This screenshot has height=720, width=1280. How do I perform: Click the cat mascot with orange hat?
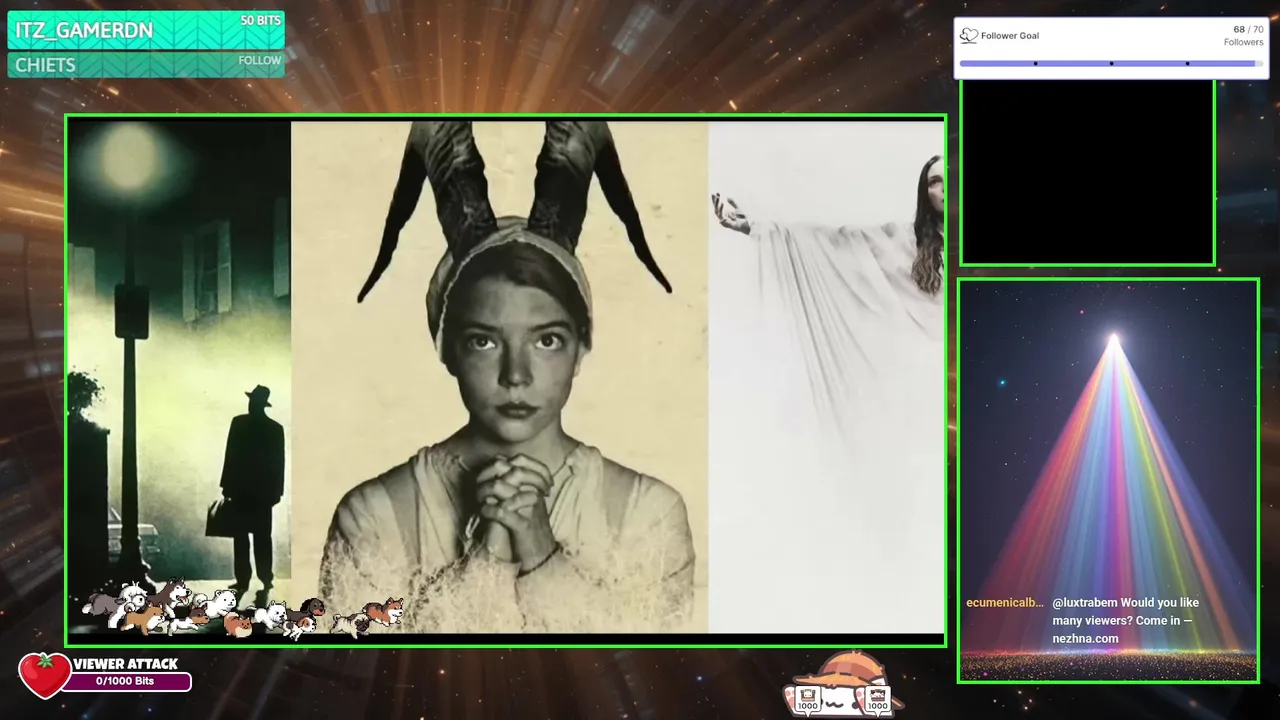pos(843,684)
